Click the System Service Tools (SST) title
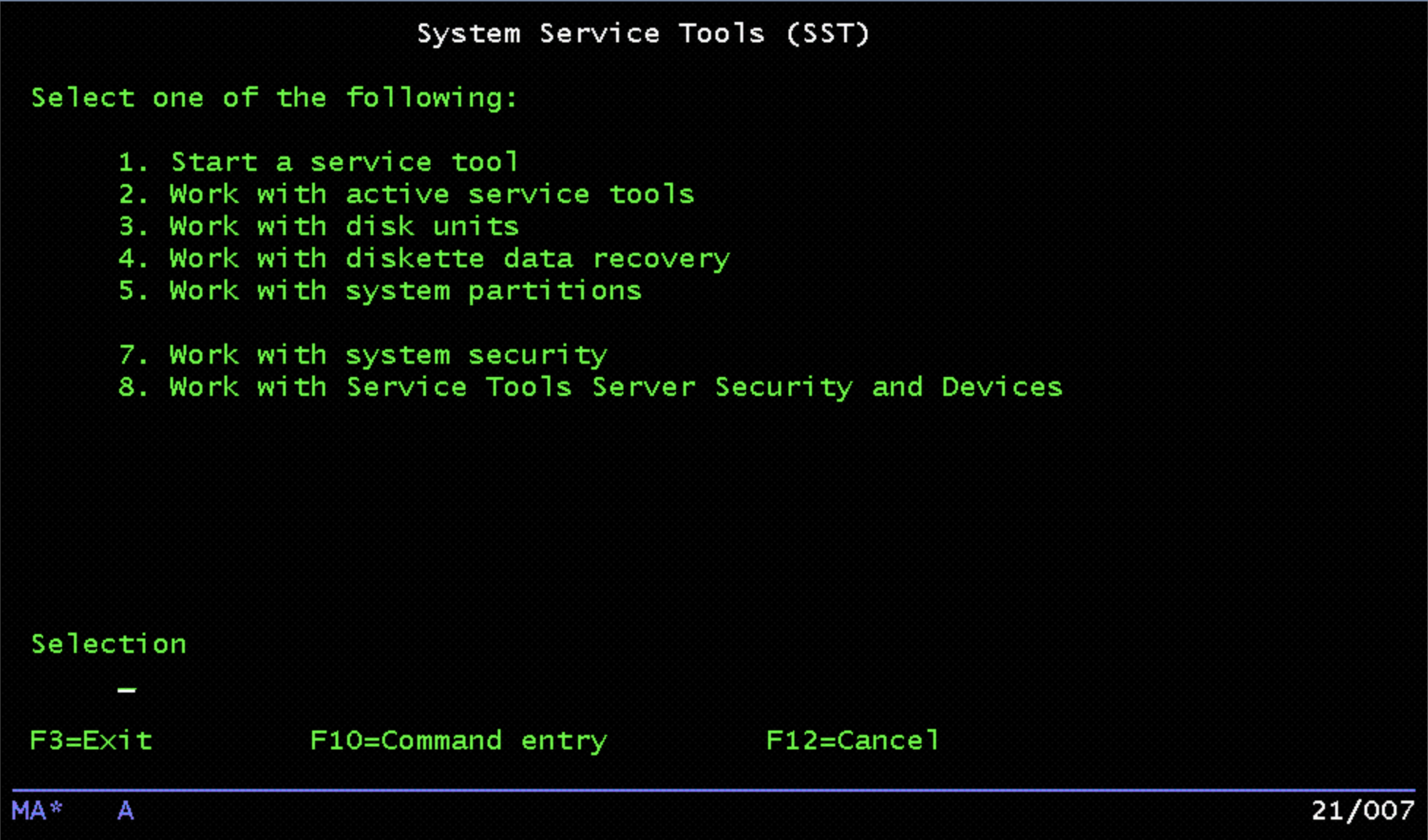1428x840 pixels. pos(643,34)
